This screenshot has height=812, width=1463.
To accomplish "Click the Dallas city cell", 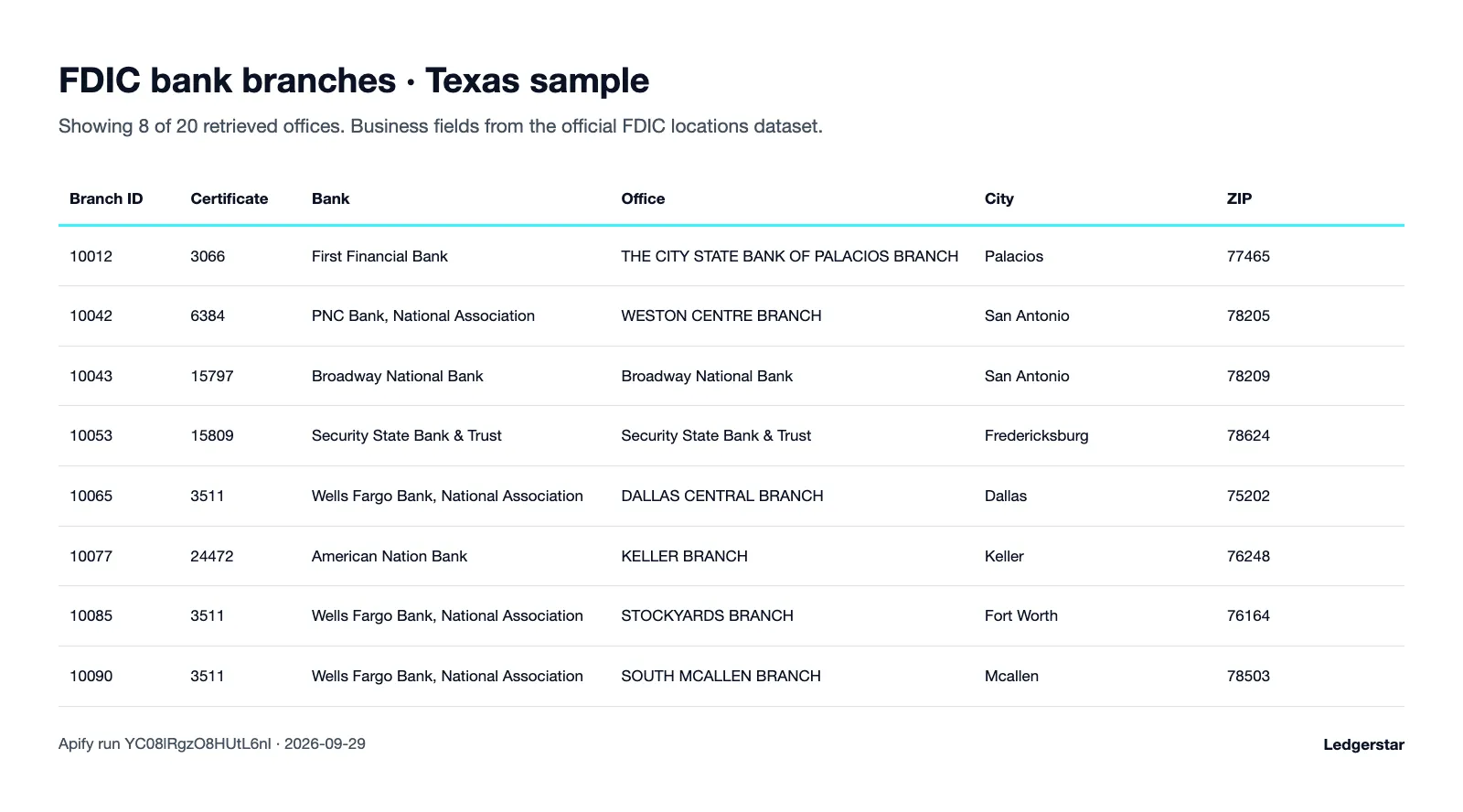I will [1006, 496].
